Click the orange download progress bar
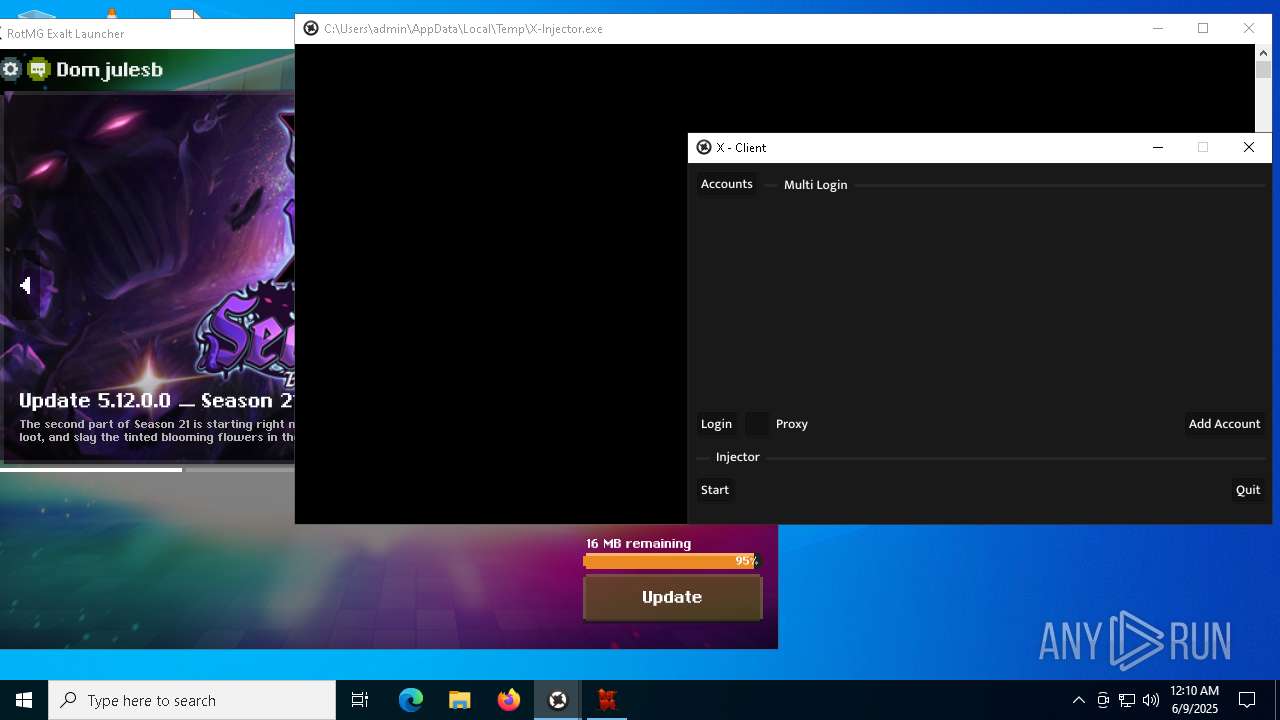 point(672,561)
